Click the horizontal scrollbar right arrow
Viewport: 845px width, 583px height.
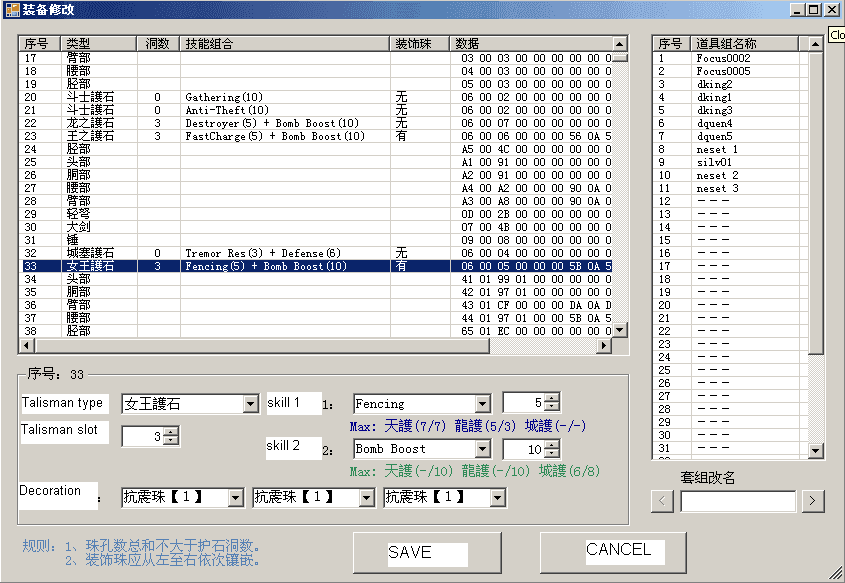[605, 345]
